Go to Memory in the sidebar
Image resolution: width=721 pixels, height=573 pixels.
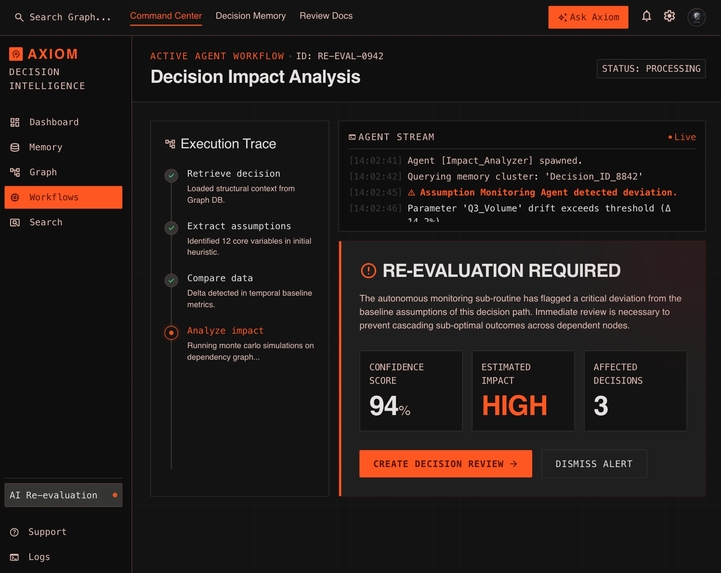[x=63, y=147]
